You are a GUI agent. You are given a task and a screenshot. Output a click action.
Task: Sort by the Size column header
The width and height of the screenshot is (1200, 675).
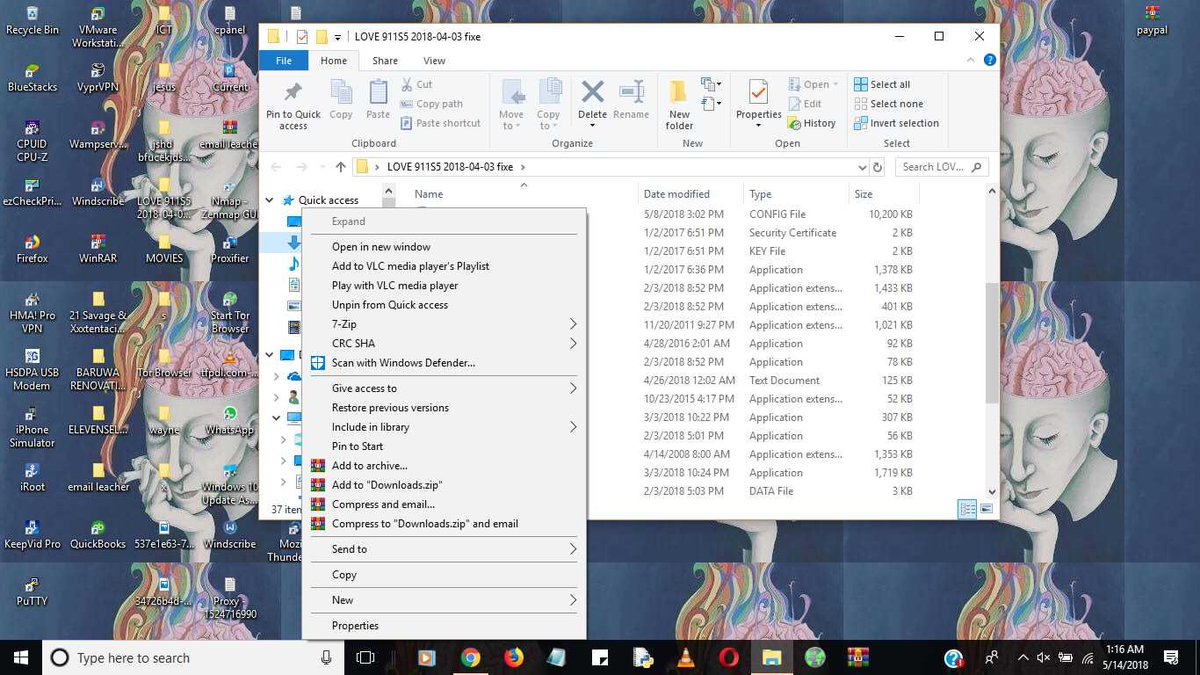(863, 194)
